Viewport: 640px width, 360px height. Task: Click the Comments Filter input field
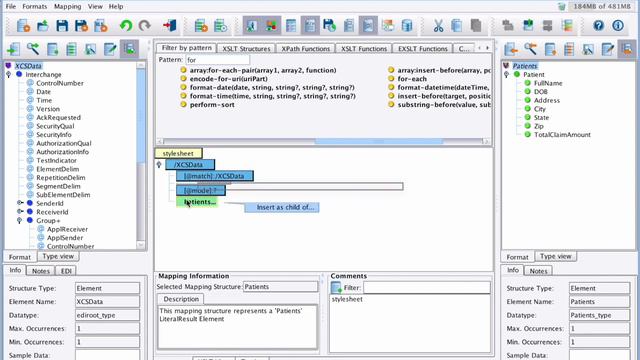click(x=427, y=288)
